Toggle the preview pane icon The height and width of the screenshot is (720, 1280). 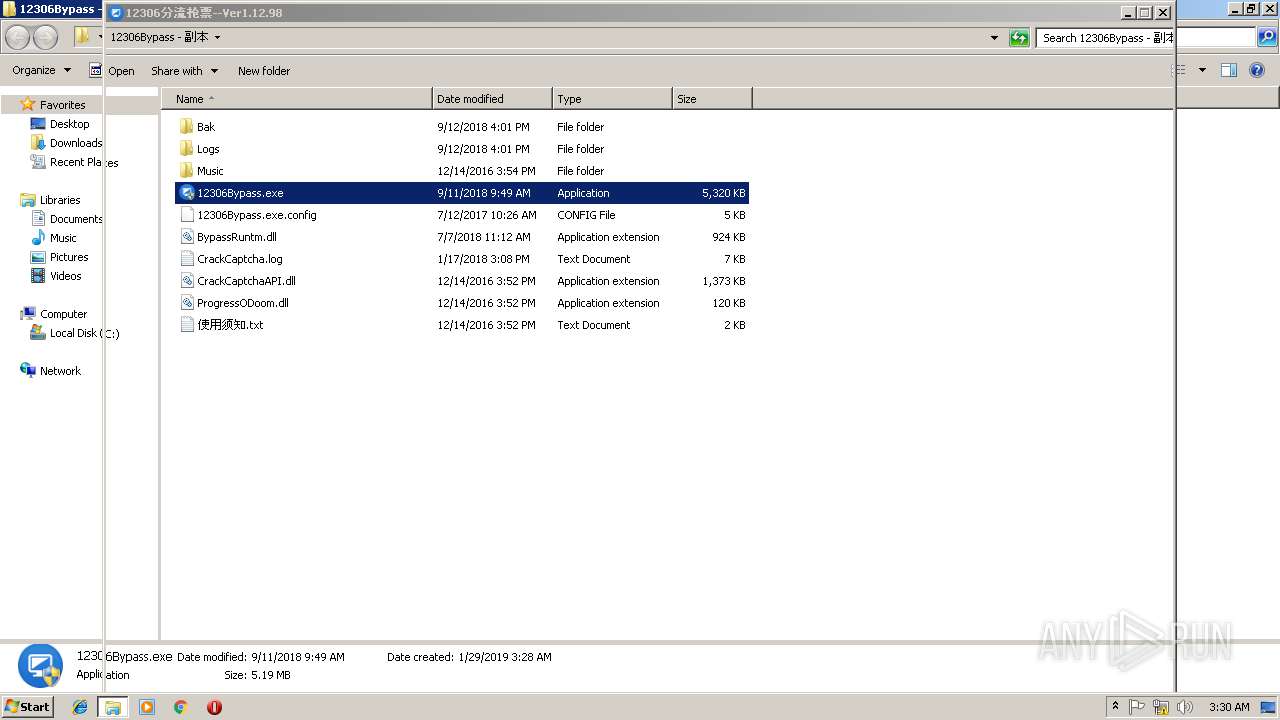[x=1229, y=70]
